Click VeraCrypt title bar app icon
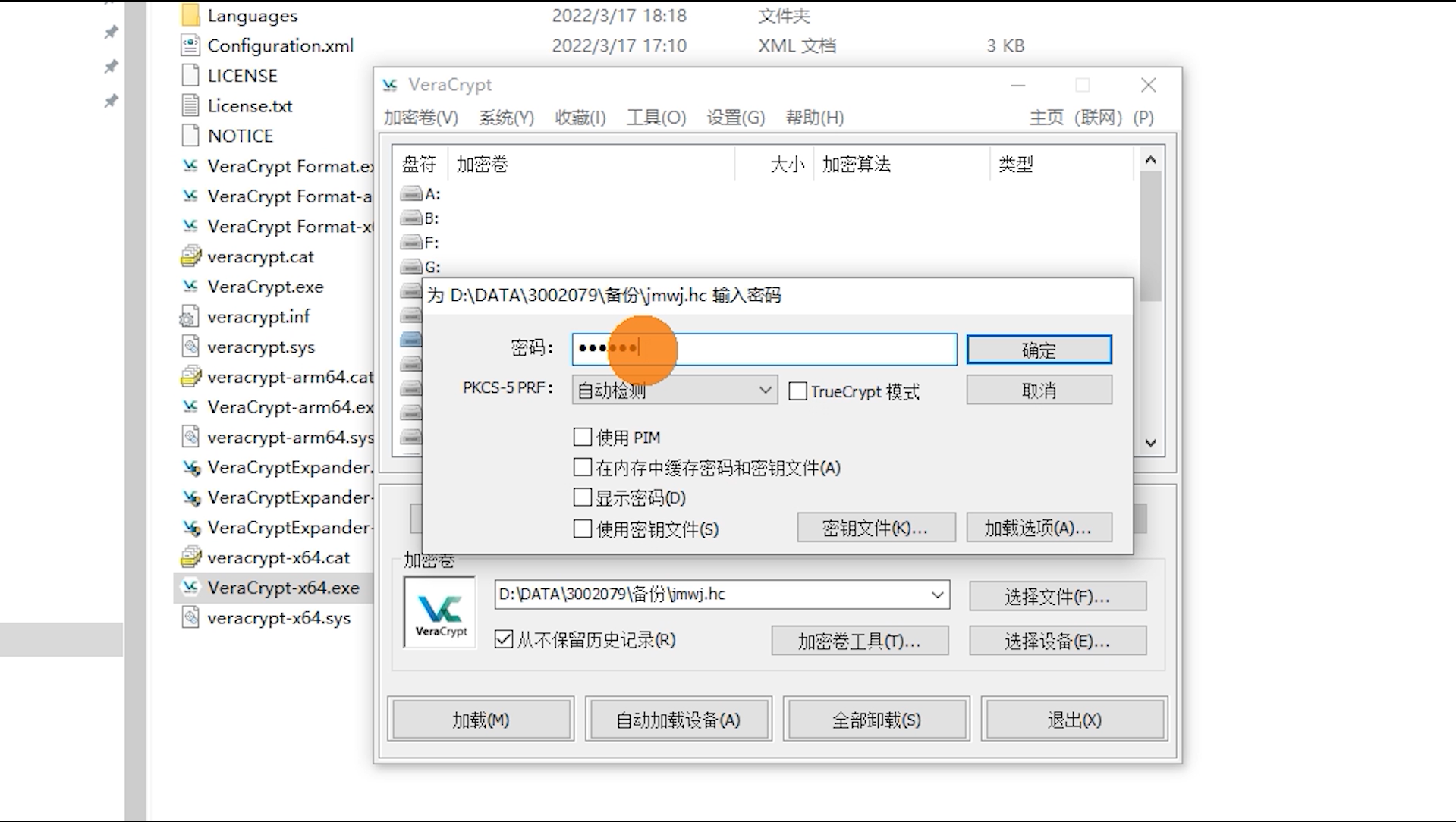 pyautogui.click(x=390, y=85)
